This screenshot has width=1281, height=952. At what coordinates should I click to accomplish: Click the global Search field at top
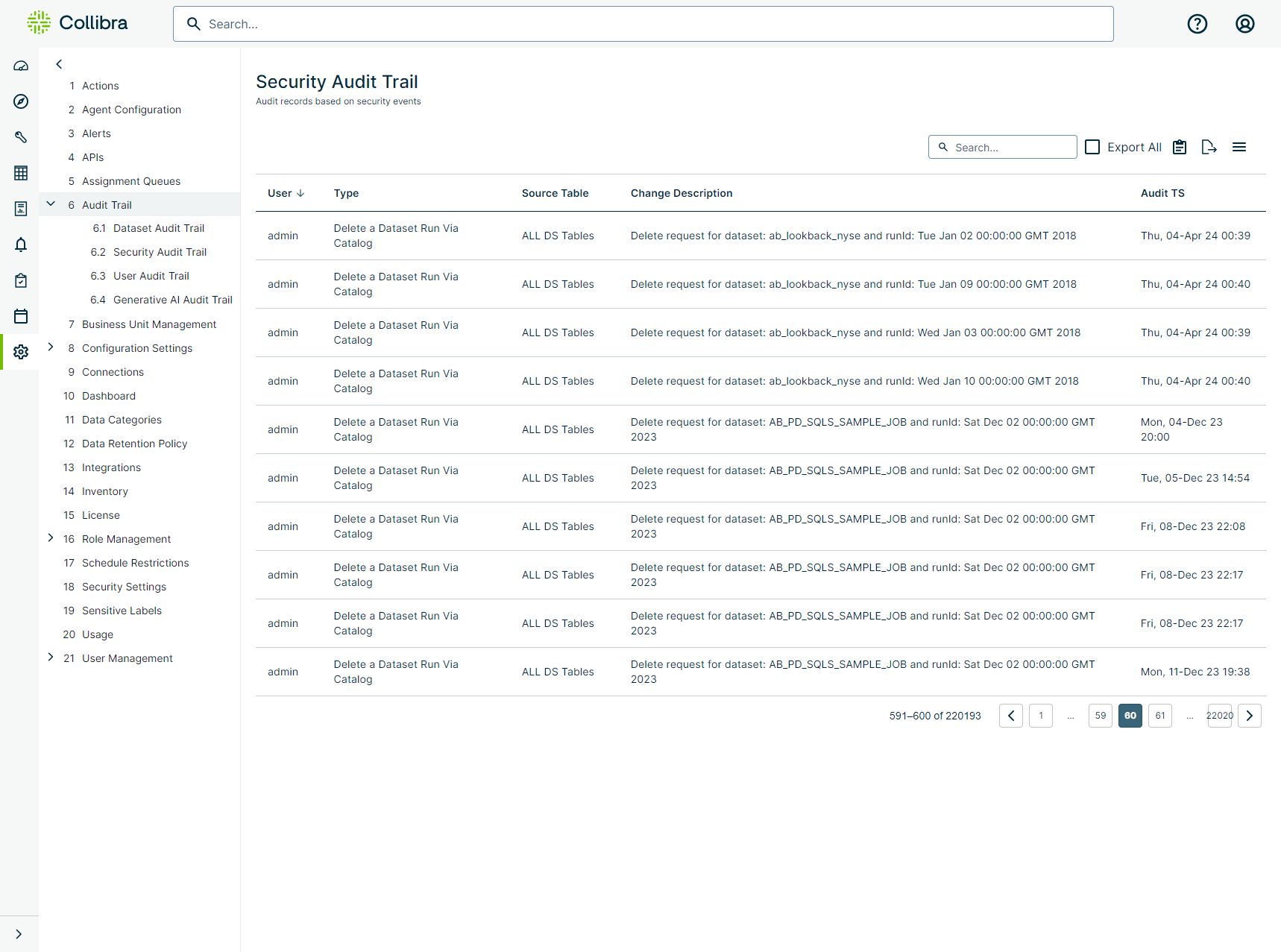(643, 24)
